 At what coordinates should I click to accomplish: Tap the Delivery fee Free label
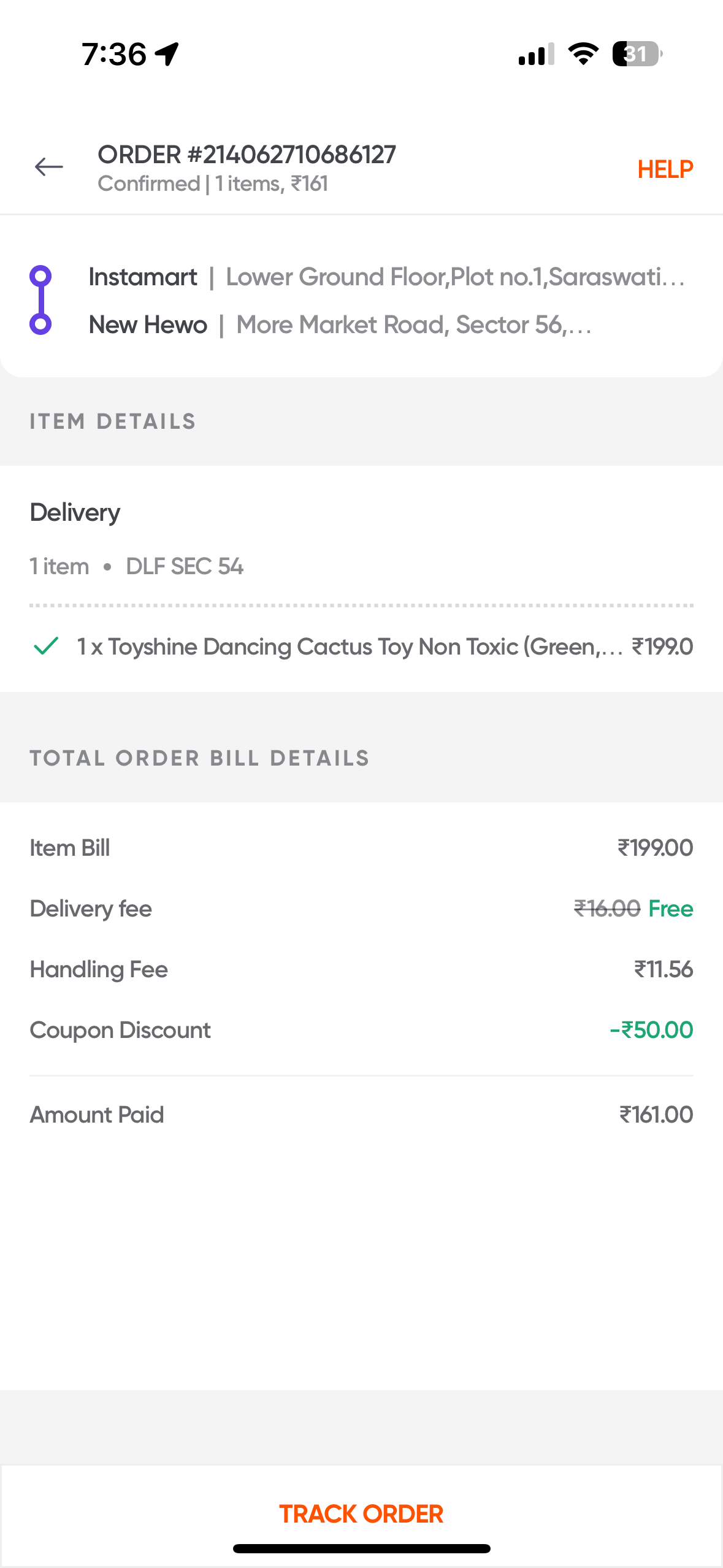[671, 909]
